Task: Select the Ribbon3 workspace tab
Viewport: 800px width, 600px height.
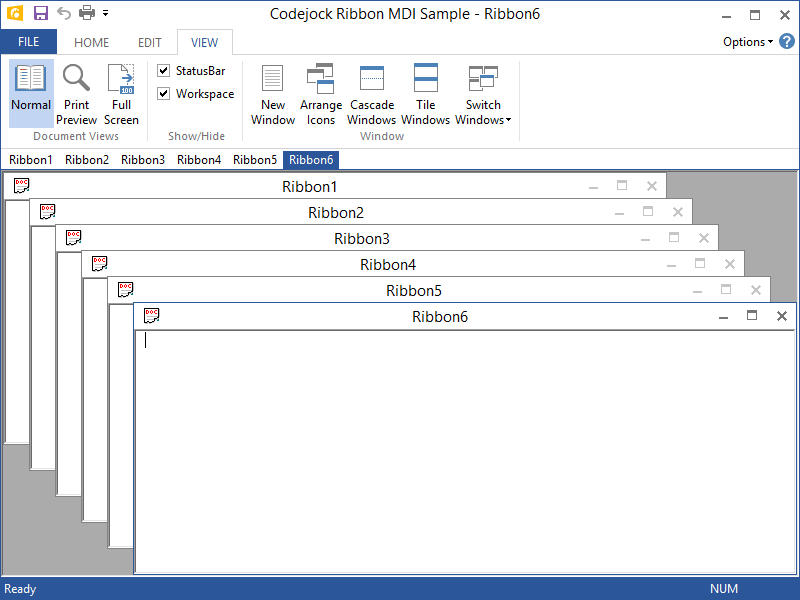Action: tap(143, 160)
